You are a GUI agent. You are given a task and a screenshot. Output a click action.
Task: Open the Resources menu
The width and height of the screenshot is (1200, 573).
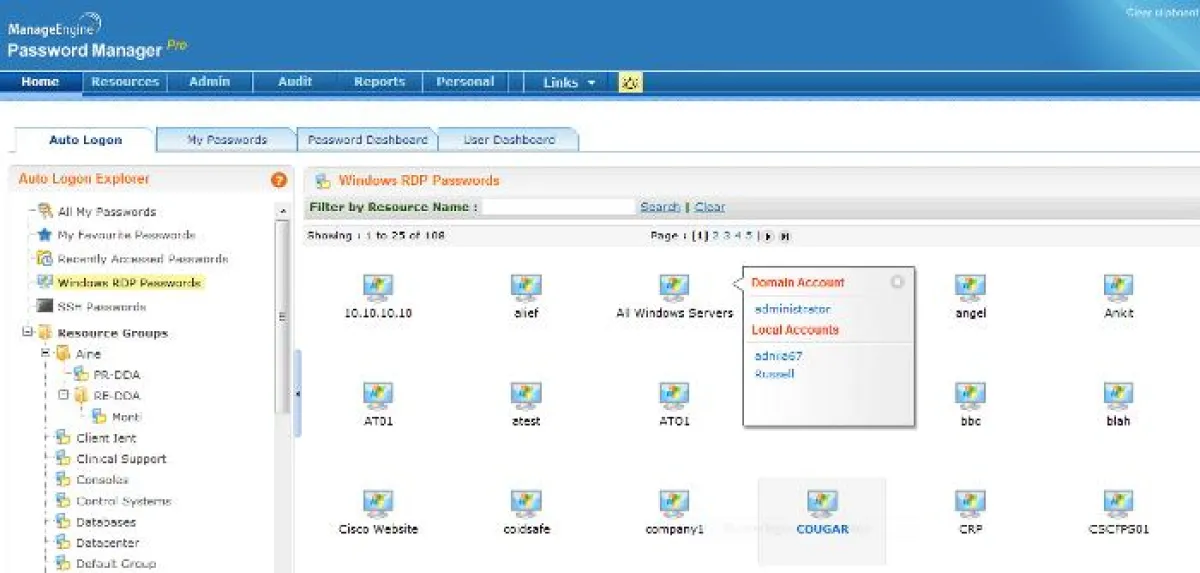click(x=125, y=82)
